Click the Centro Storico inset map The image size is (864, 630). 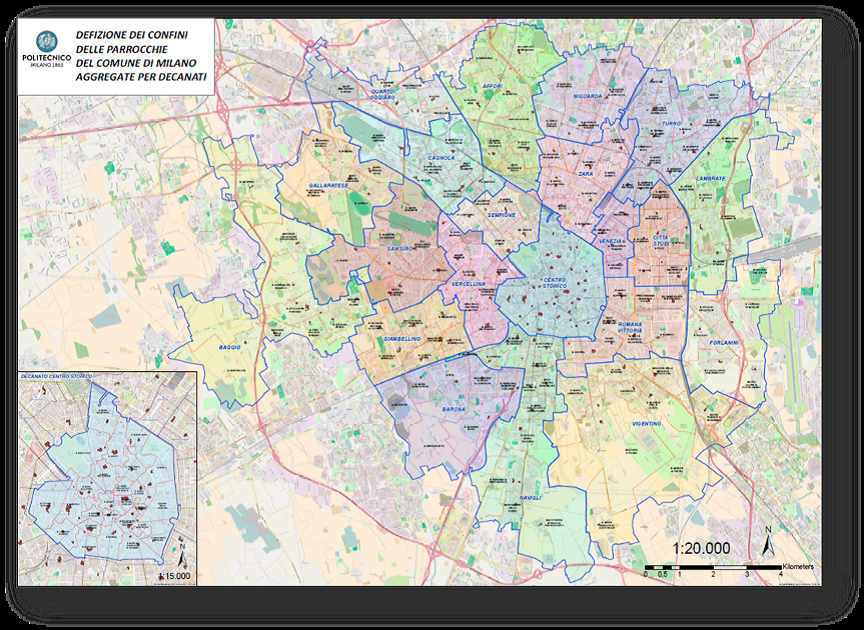(x=107, y=478)
